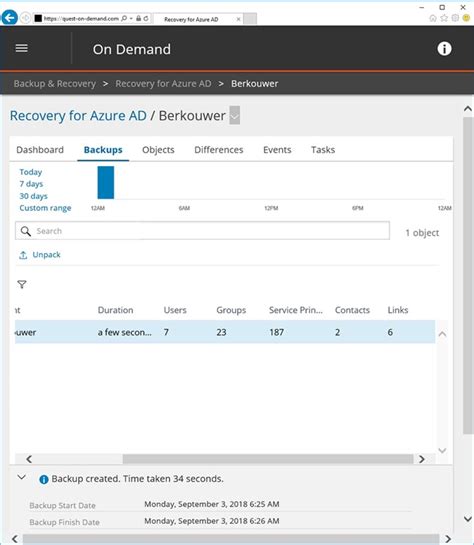Click the table scroll up chevron
Viewport: 474px width, 545px height.
pos(442,334)
